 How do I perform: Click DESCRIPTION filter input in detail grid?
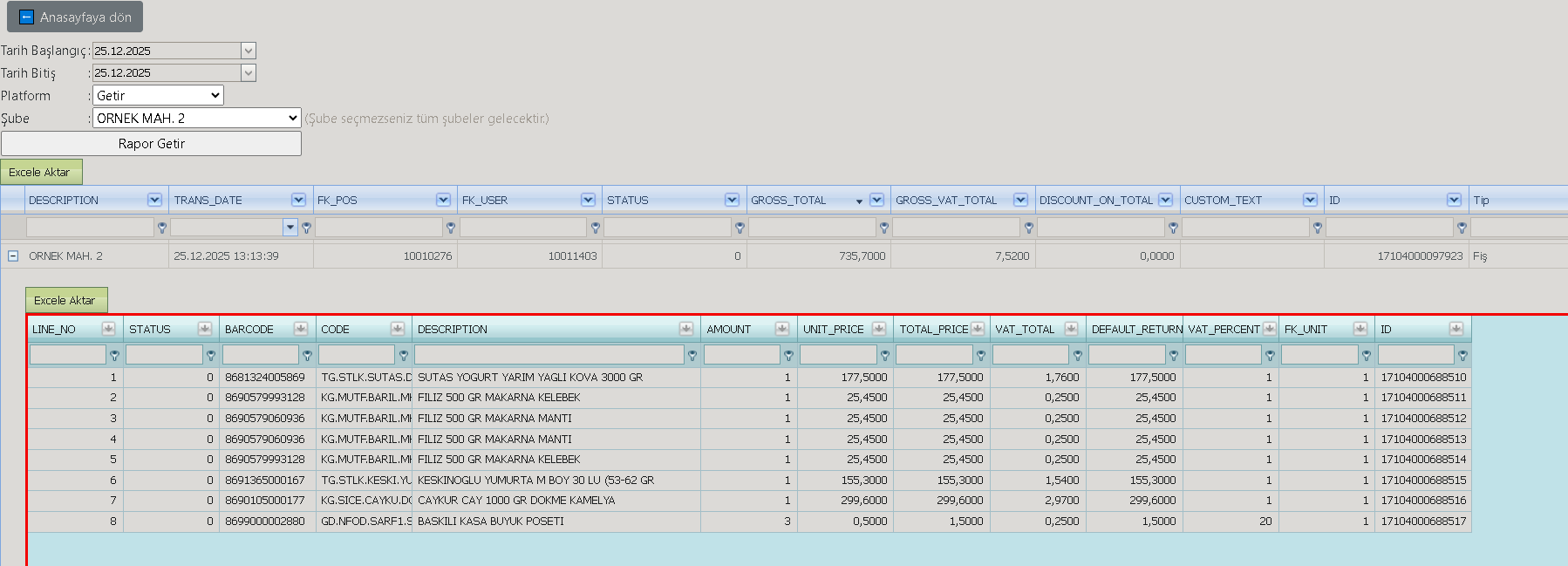tap(549, 355)
